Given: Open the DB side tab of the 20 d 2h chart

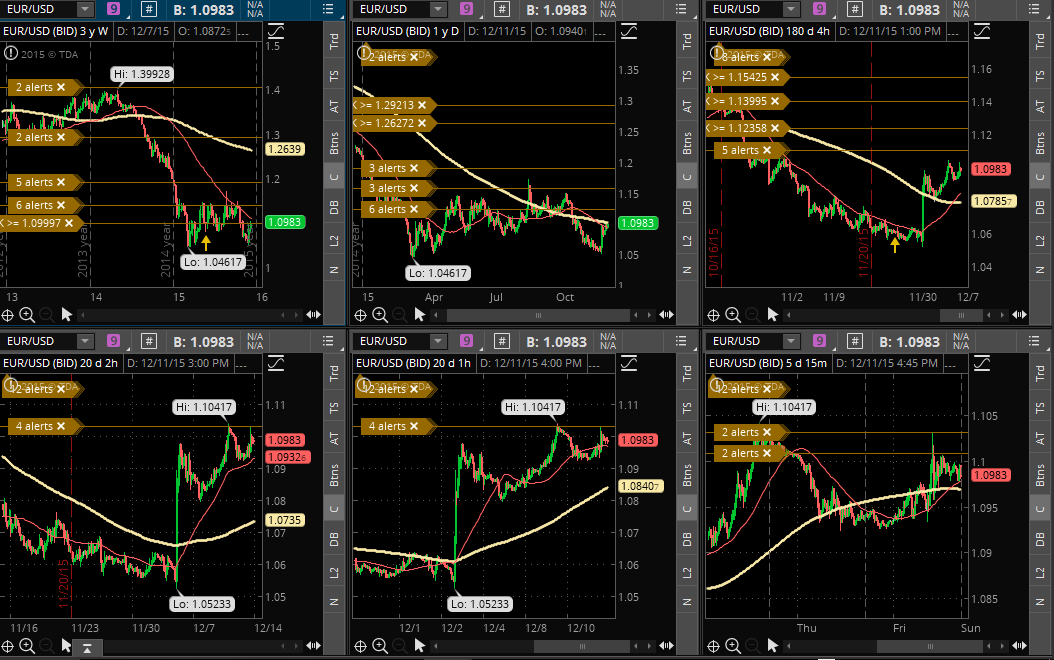Looking at the screenshot, I should (334, 539).
